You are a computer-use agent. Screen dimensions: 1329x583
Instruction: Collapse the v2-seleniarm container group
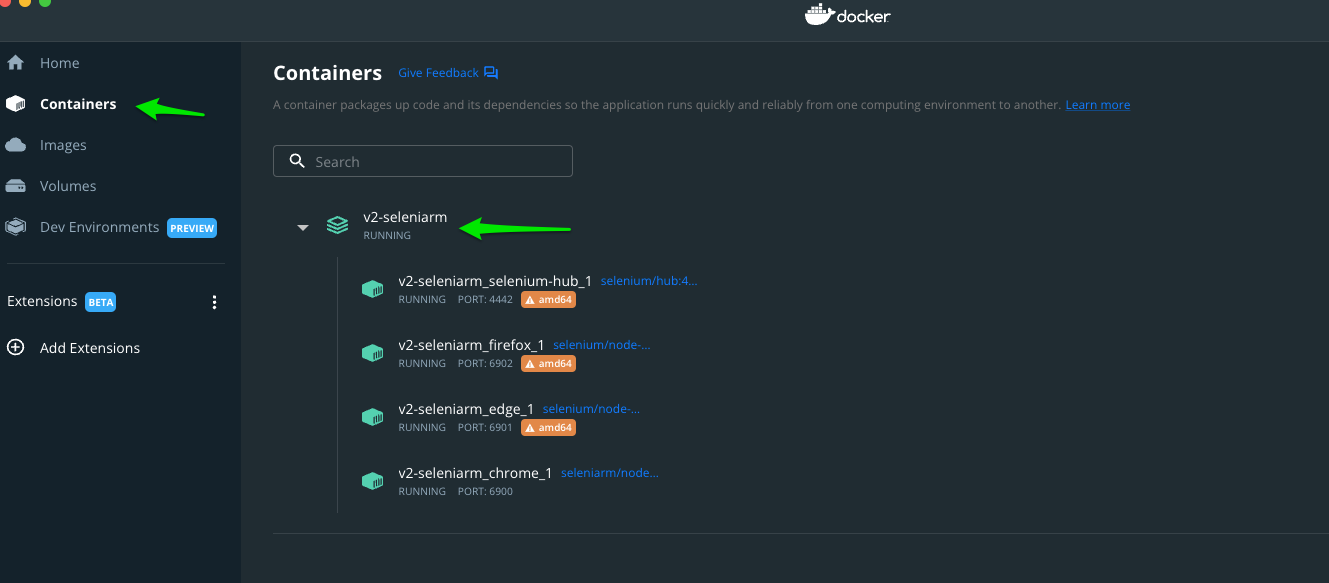[303, 228]
